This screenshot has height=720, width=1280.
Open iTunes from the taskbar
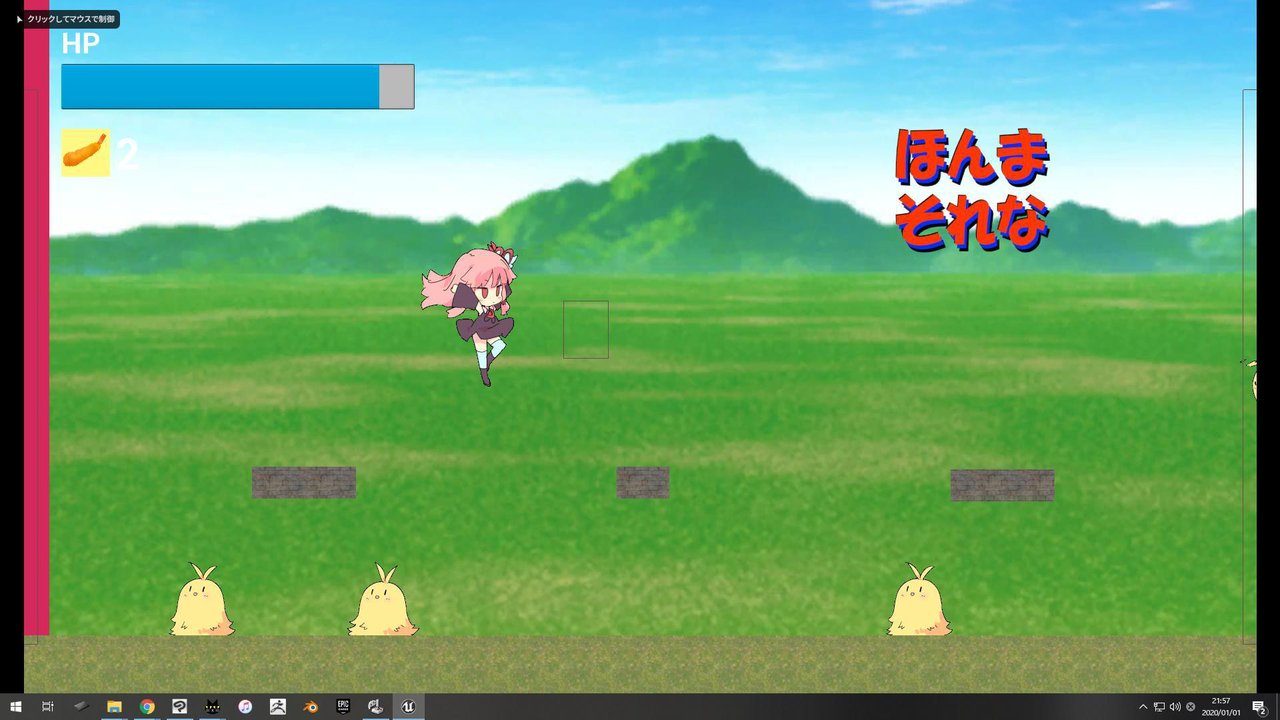(x=245, y=707)
